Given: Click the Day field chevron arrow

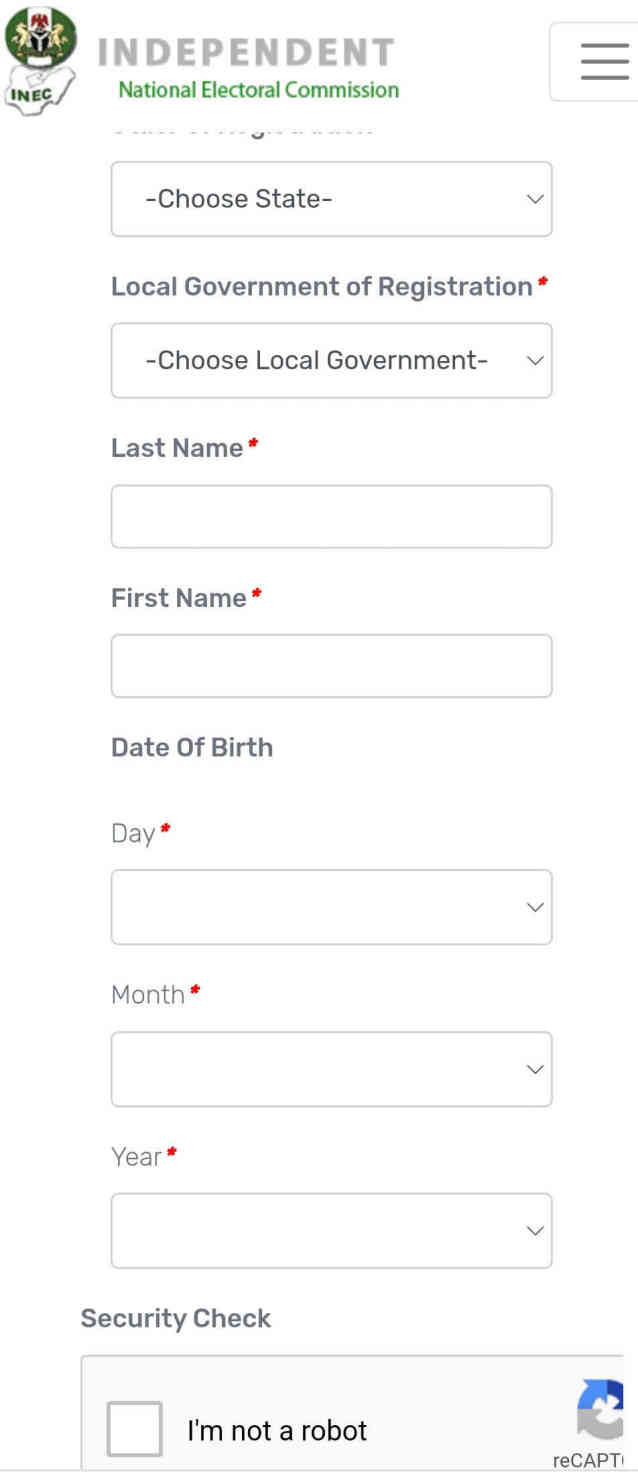Looking at the screenshot, I should click(x=535, y=907).
